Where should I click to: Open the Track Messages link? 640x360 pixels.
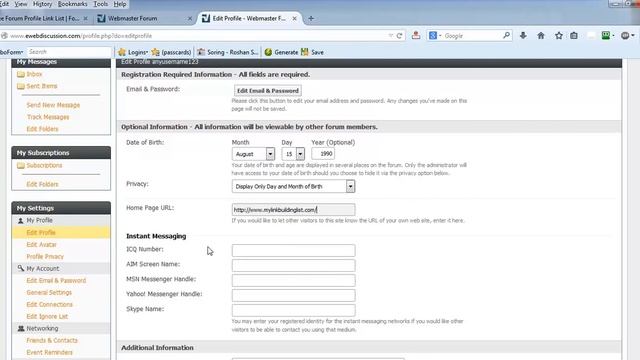(48, 117)
